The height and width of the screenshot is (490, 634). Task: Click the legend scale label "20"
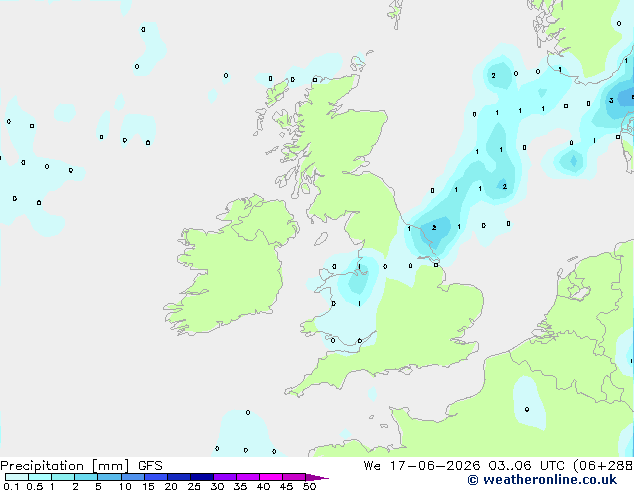click(171, 486)
